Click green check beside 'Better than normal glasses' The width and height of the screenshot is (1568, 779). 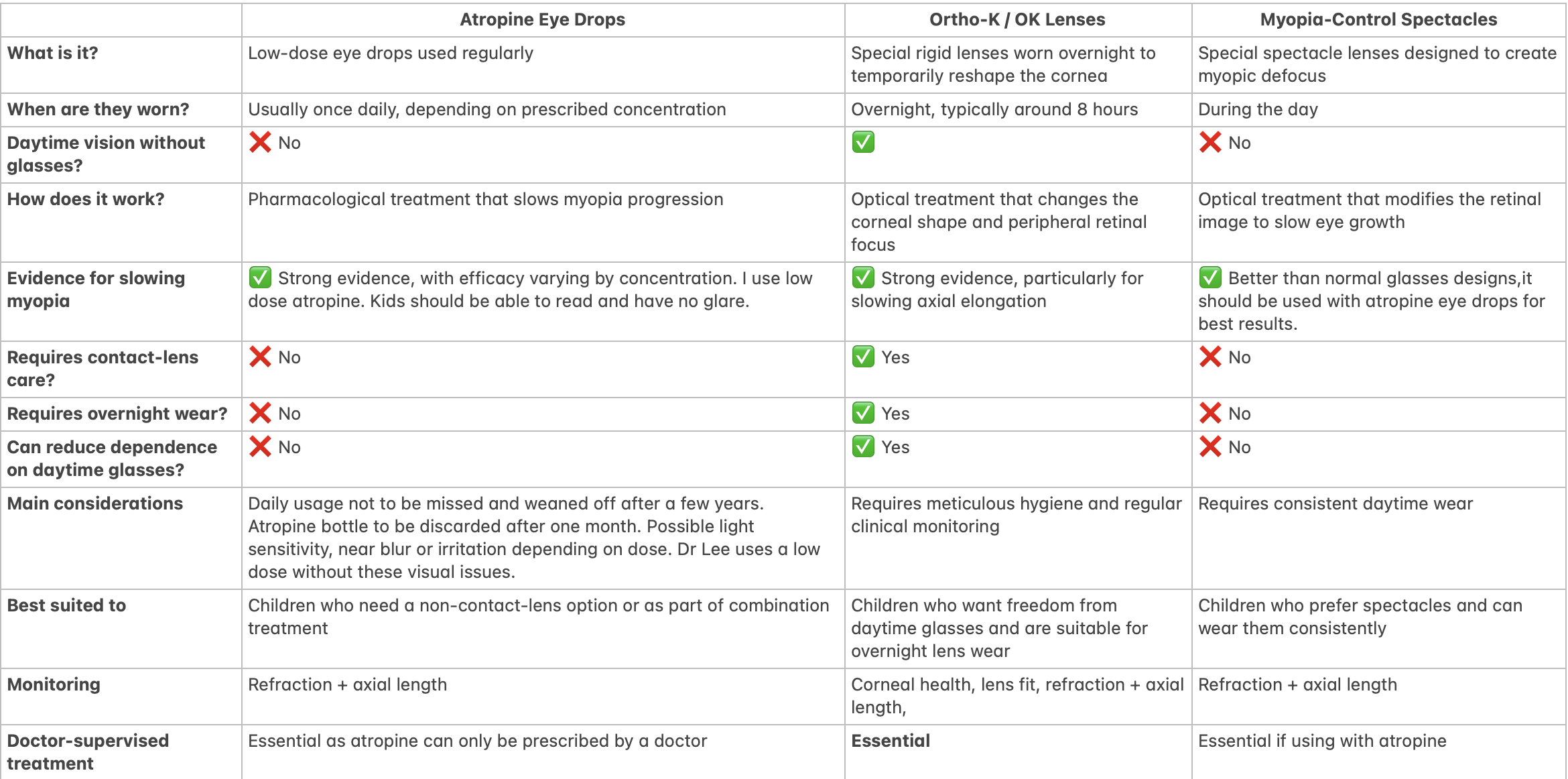1210,278
